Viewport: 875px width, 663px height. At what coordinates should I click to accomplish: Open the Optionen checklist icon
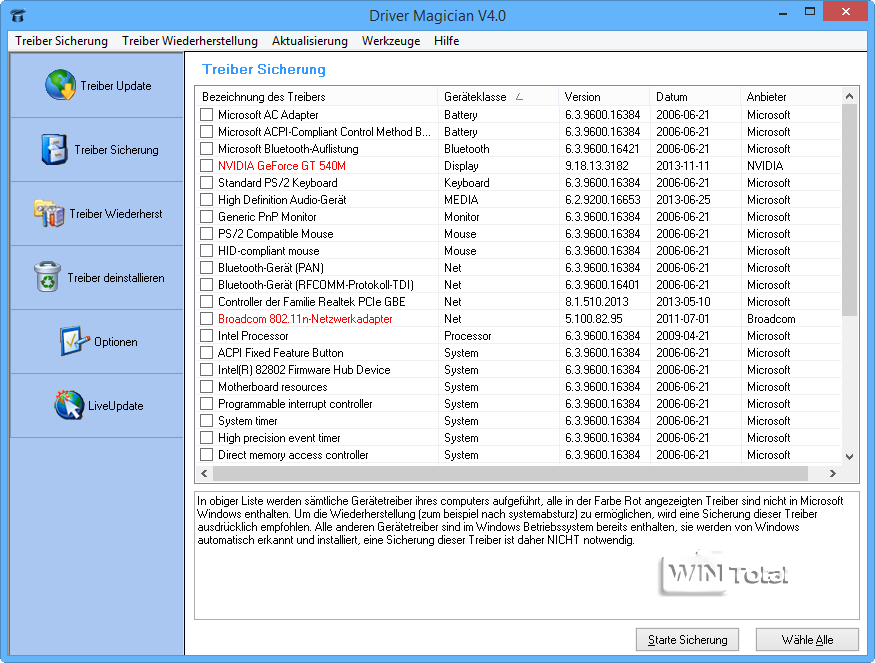[75, 342]
